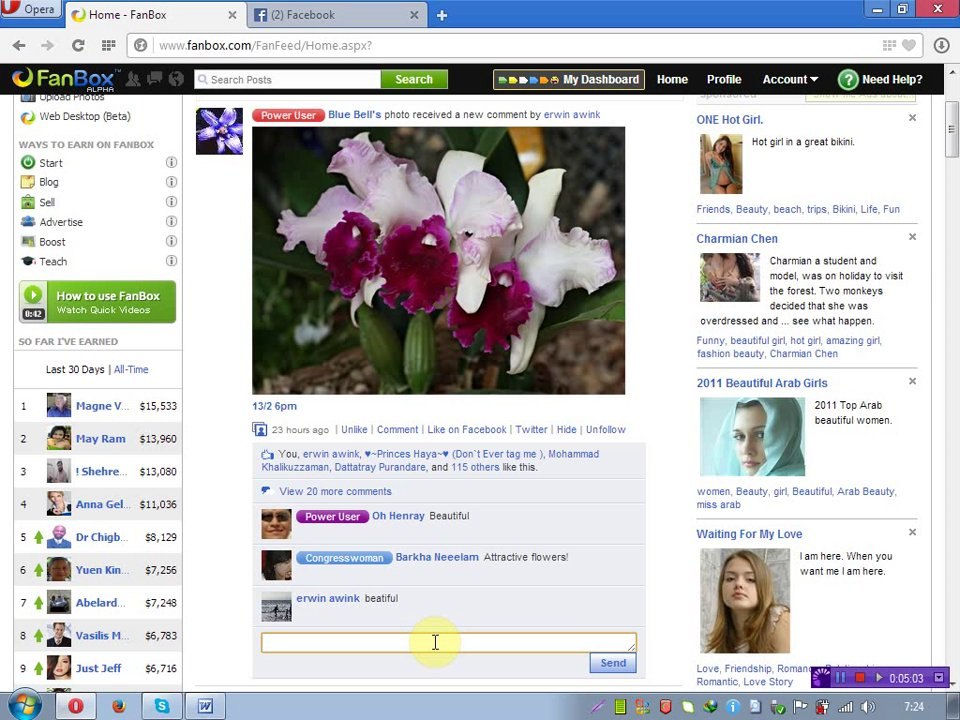
Task: Click the Unlike link under the photo
Action: [x=354, y=430]
